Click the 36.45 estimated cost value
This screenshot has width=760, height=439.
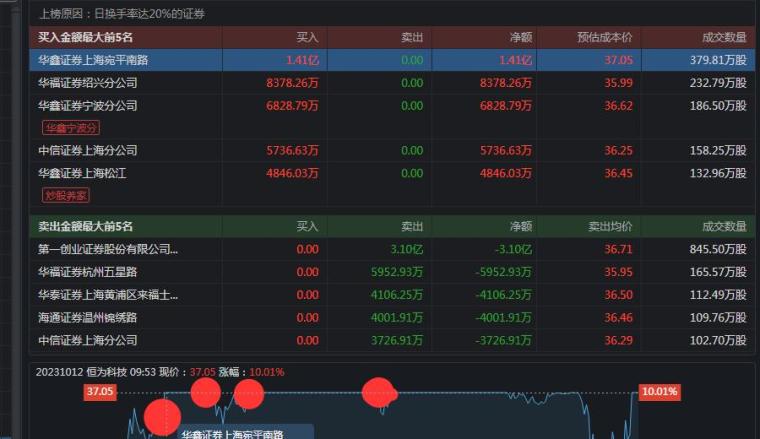(x=618, y=173)
